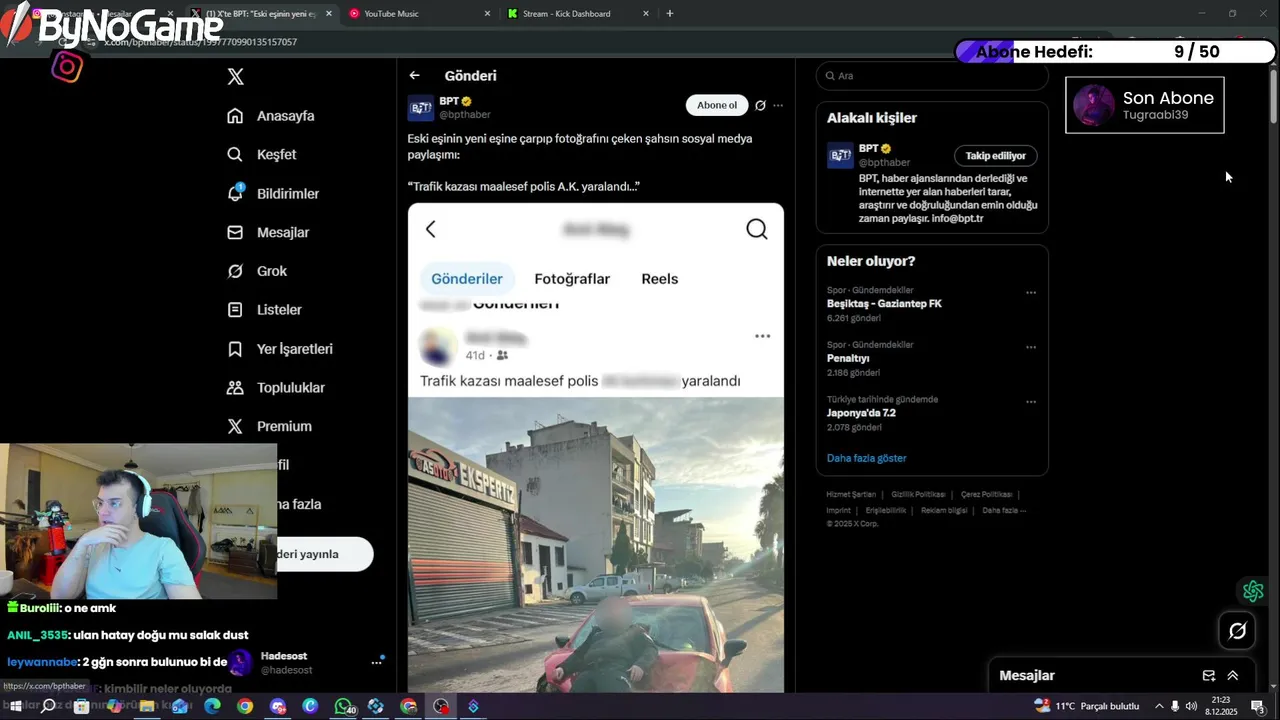Expand Daha fazla in the footer
This screenshot has width=1280, height=720.
tap(1004, 510)
